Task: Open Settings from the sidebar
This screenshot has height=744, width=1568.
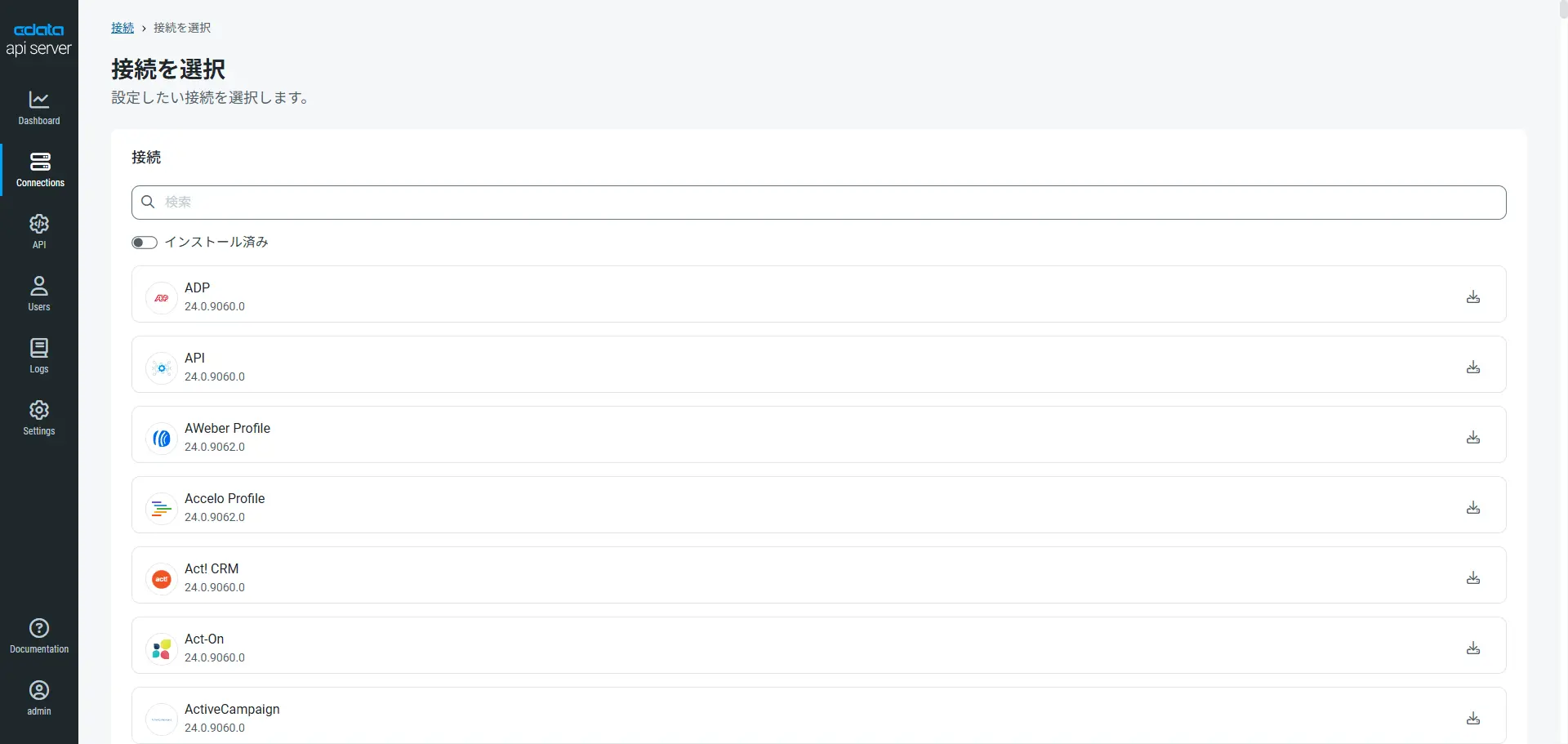Action: click(x=39, y=418)
